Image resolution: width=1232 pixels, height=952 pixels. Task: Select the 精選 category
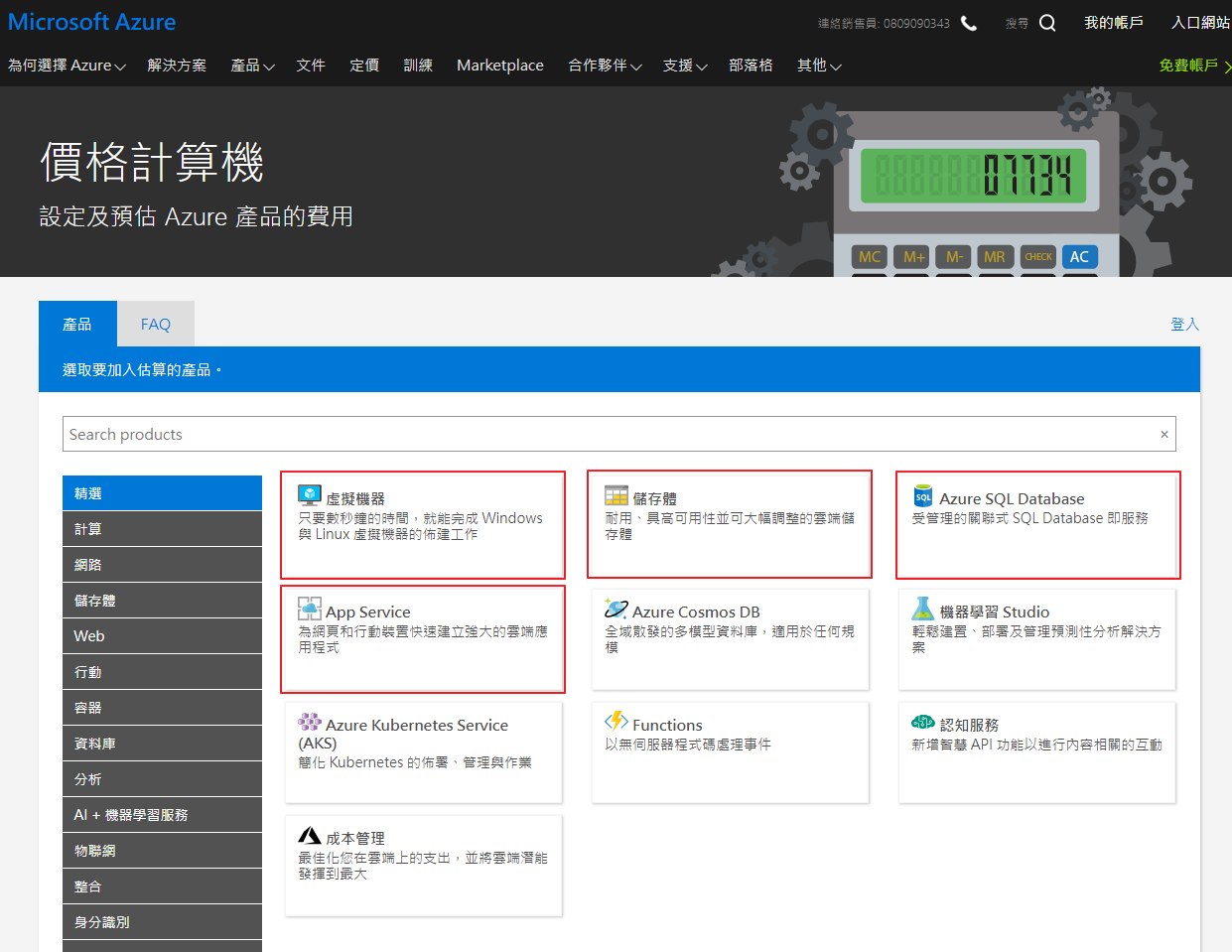[x=162, y=493]
